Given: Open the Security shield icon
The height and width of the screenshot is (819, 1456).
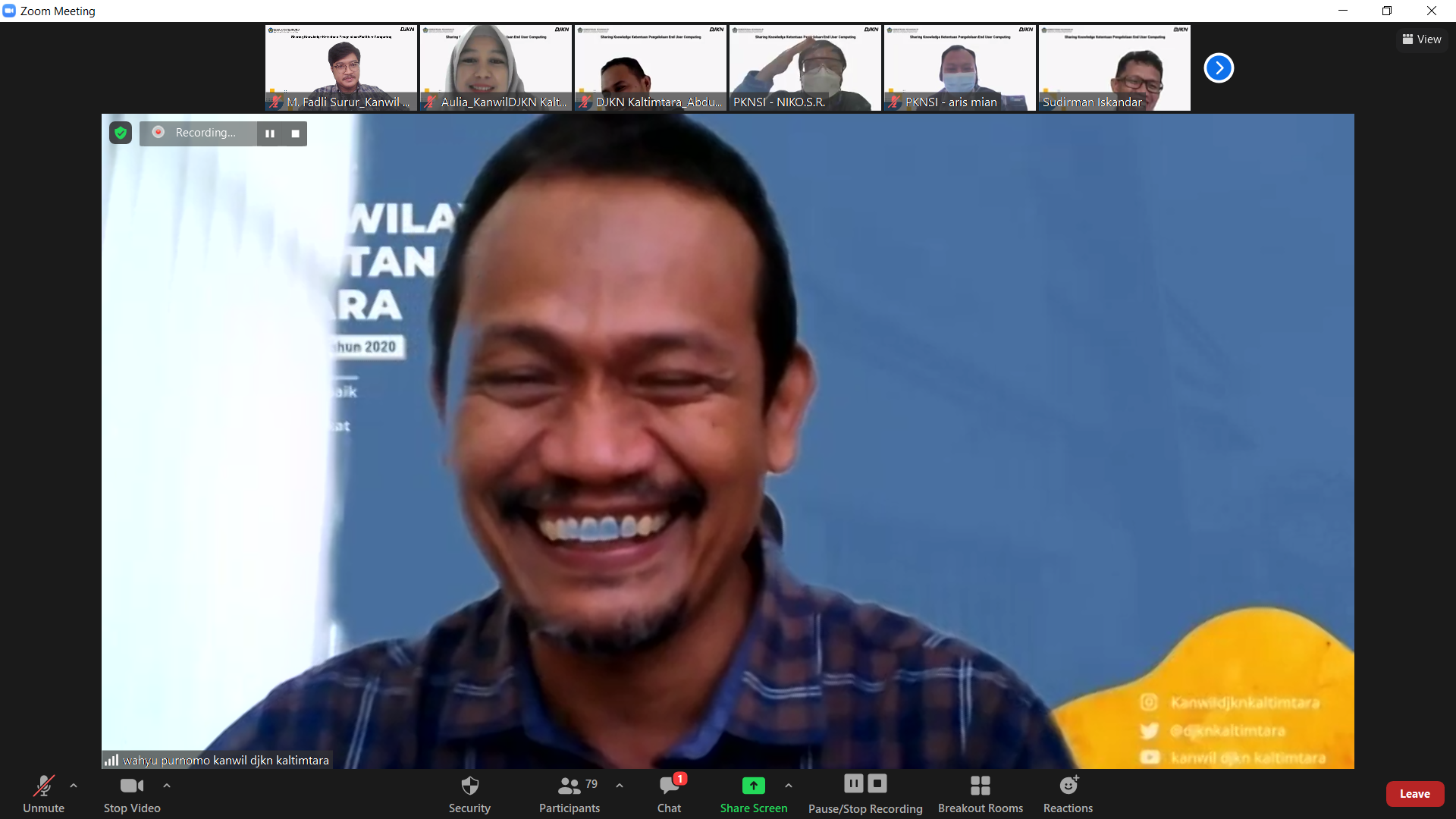Looking at the screenshot, I should click(469, 786).
